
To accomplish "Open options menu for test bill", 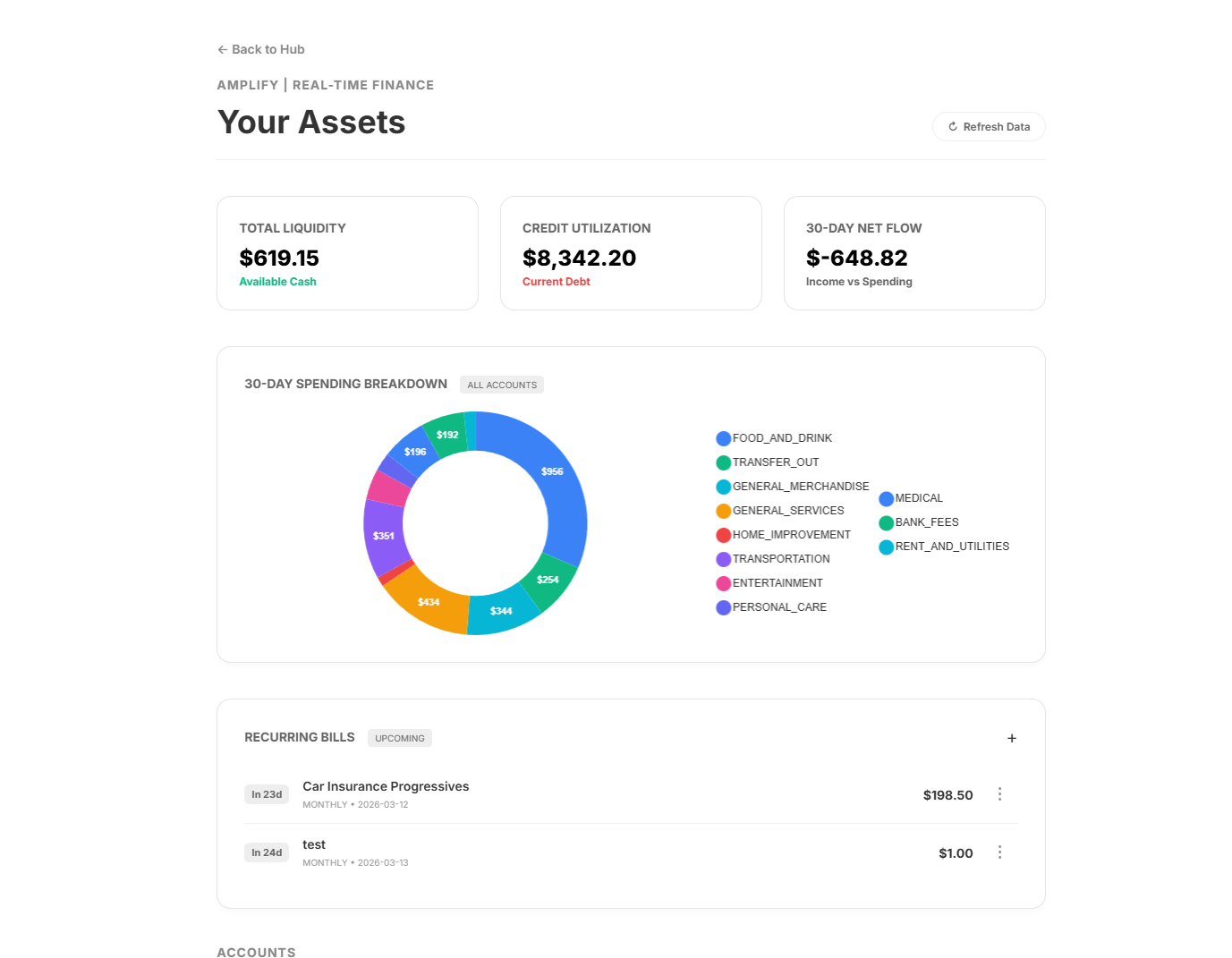I will coord(999,852).
